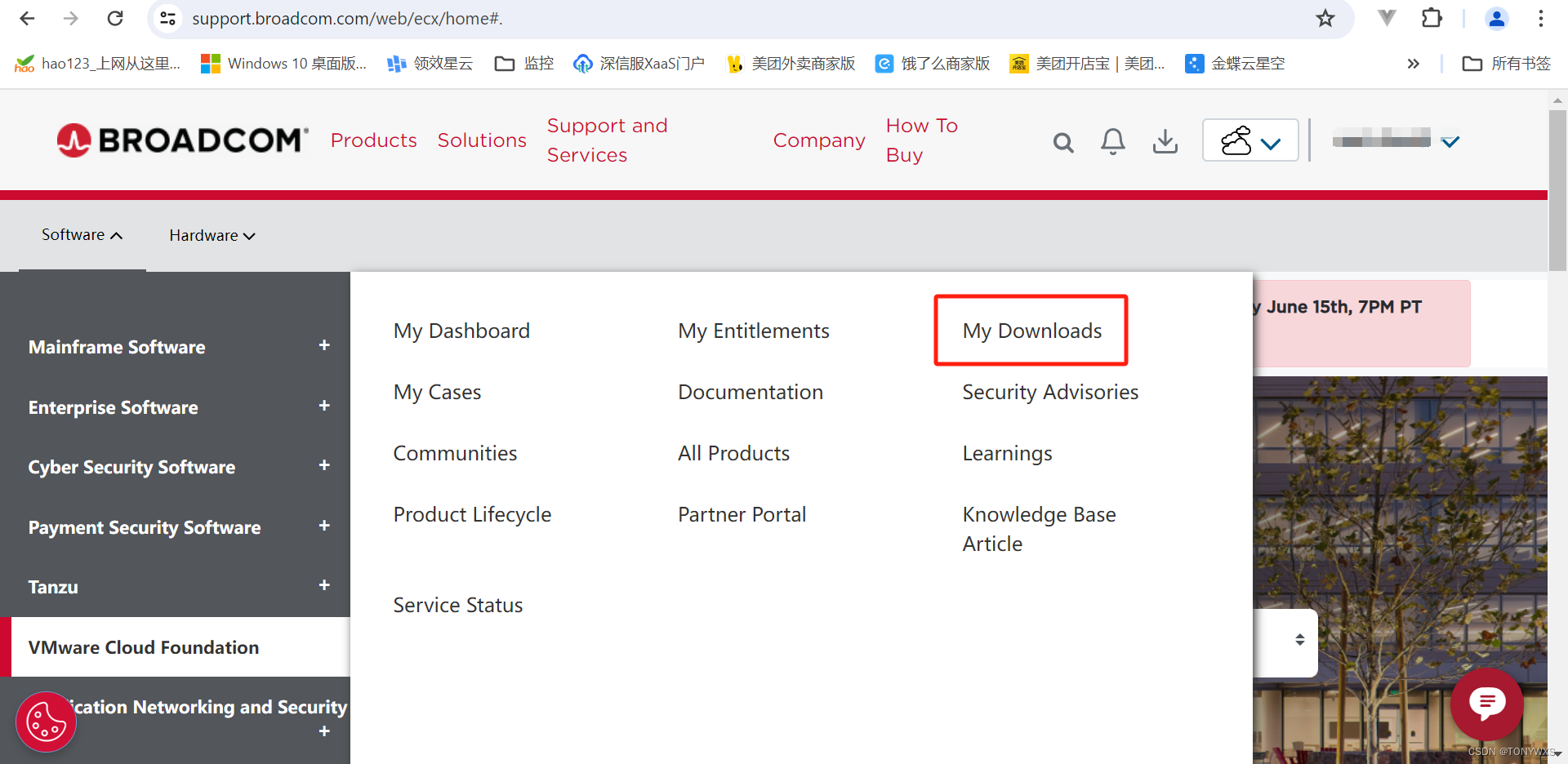Screen dimensions: 1568x764
Task: Open Chrome three-dot menu
Action: (x=1540, y=18)
